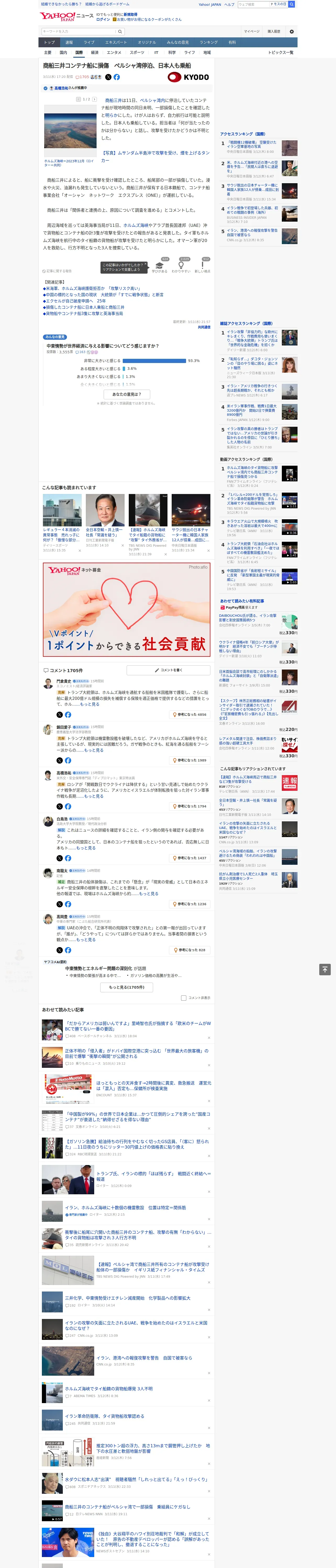Viewport: 336px width, 1568px height.
Task: Share 門倉貴史's comment on Facebook
Action: tap(68, 714)
